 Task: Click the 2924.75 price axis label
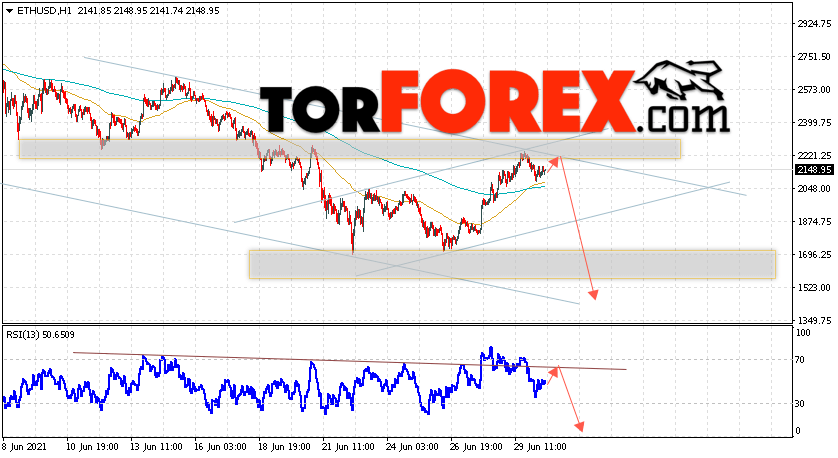(x=814, y=24)
